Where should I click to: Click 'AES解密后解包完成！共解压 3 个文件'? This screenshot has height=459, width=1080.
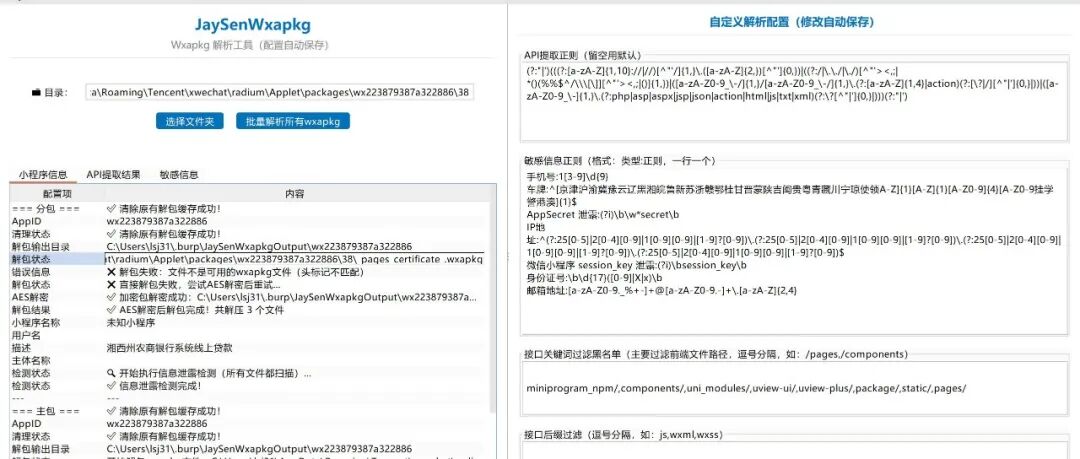coord(201,310)
